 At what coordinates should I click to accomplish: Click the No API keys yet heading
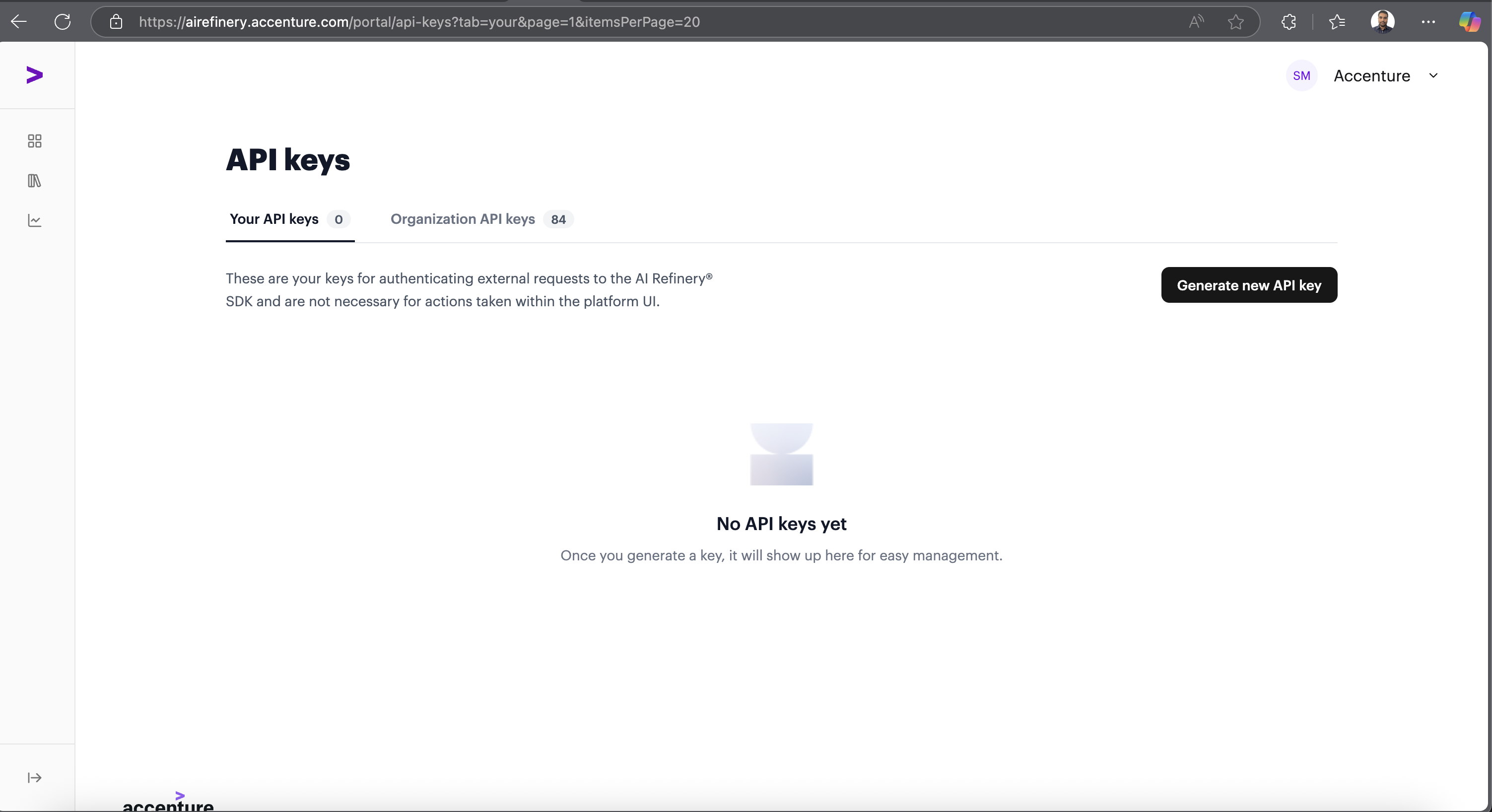pyautogui.click(x=781, y=524)
